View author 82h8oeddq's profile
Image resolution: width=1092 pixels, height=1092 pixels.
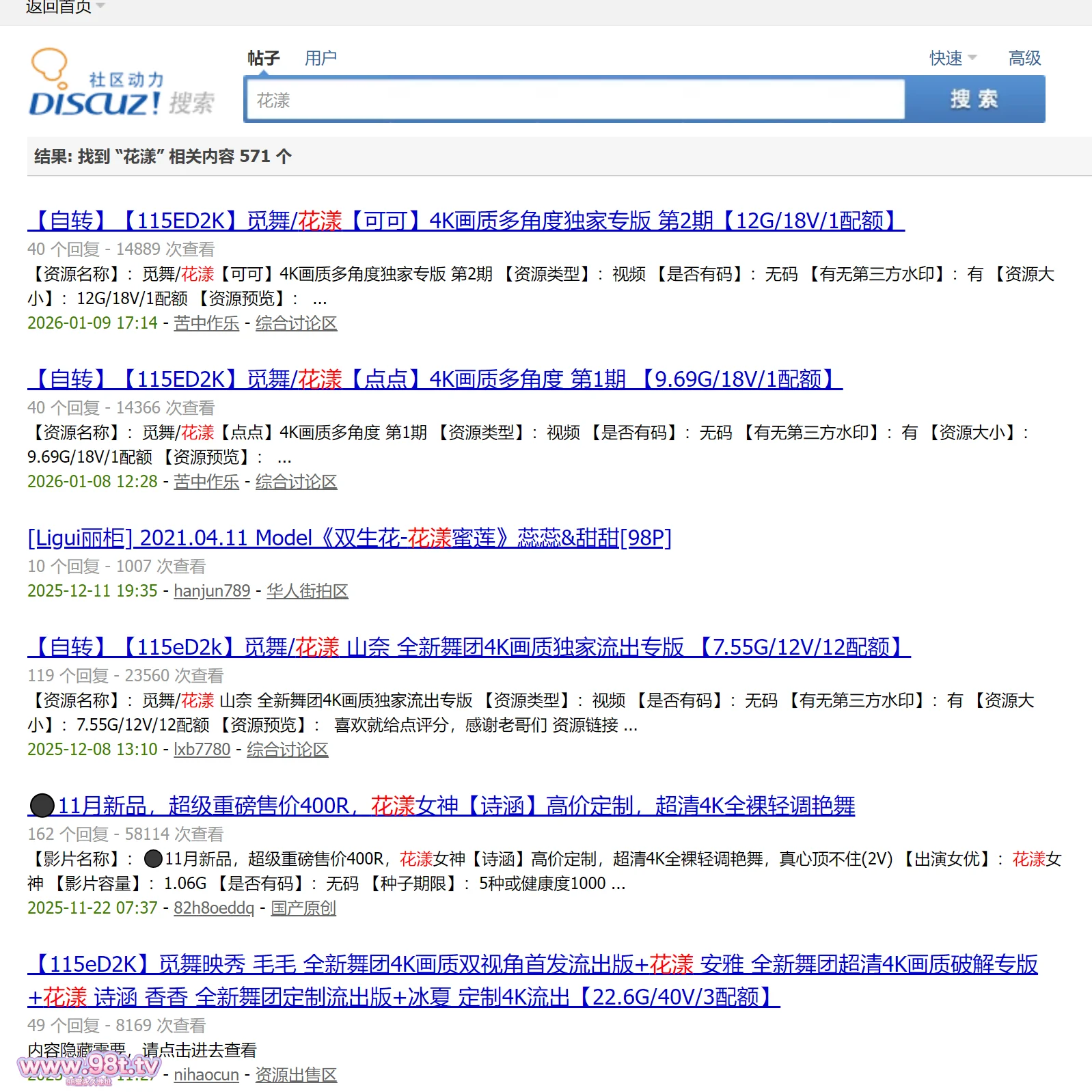click(213, 907)
